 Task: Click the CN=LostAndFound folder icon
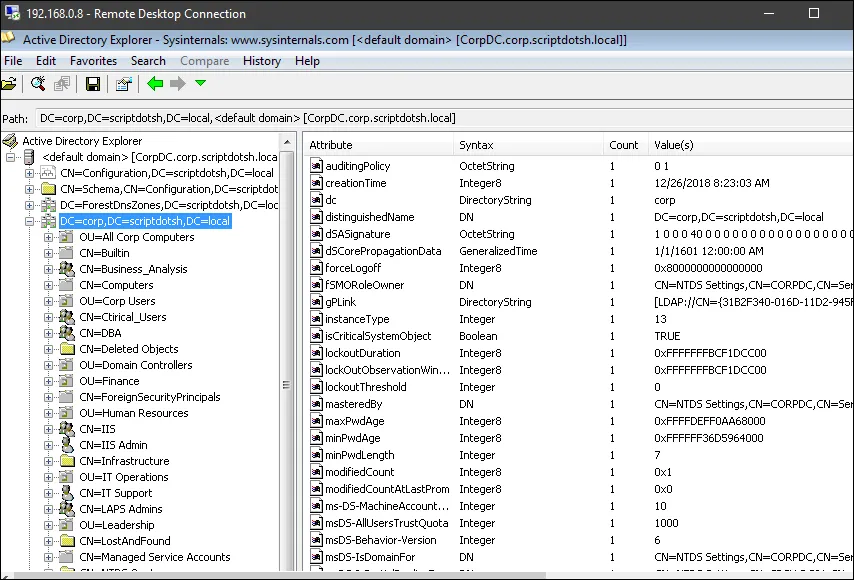(x=66, y=541)
